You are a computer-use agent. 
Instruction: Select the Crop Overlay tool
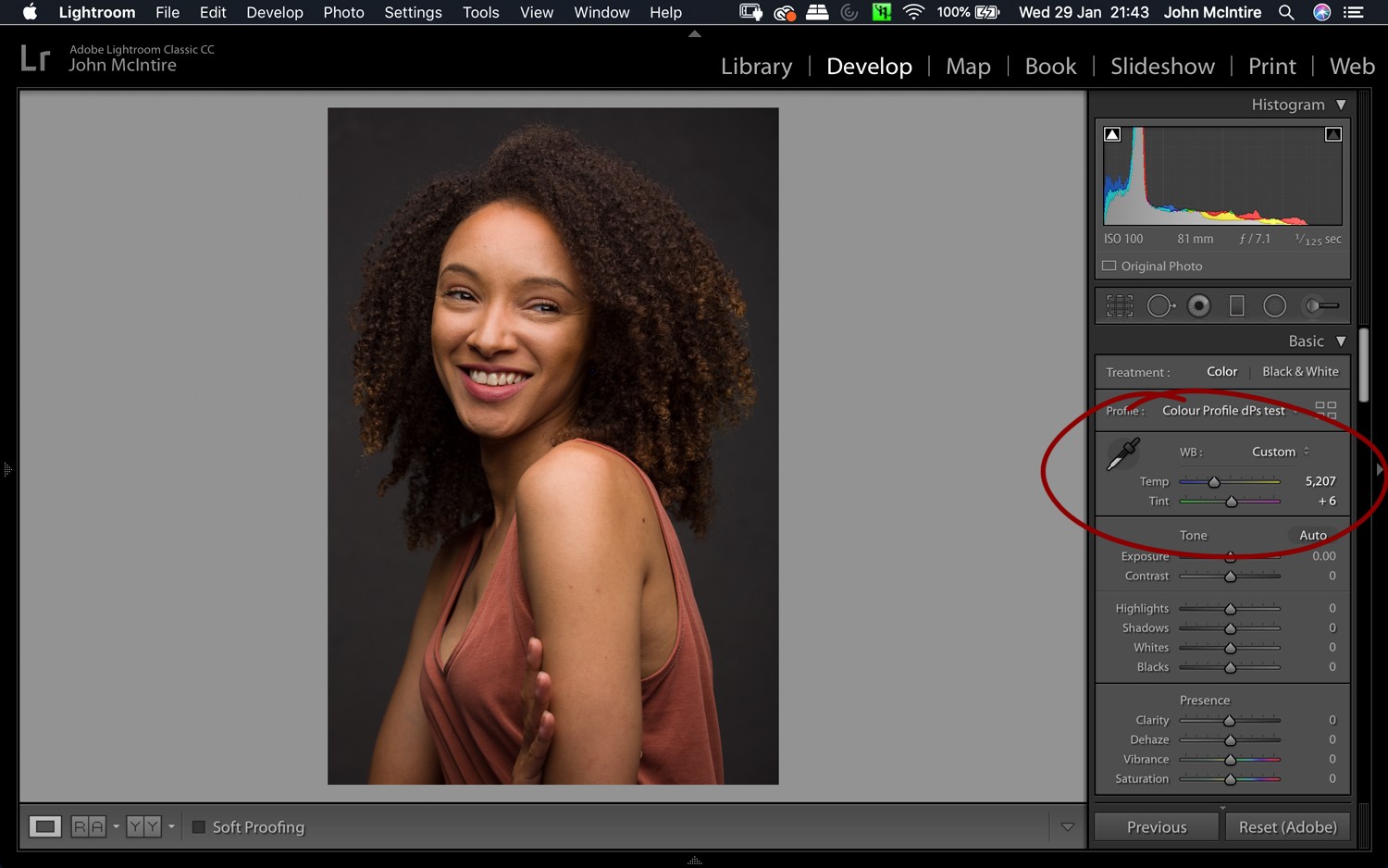pyautogui.click(x=1119, y=305)
